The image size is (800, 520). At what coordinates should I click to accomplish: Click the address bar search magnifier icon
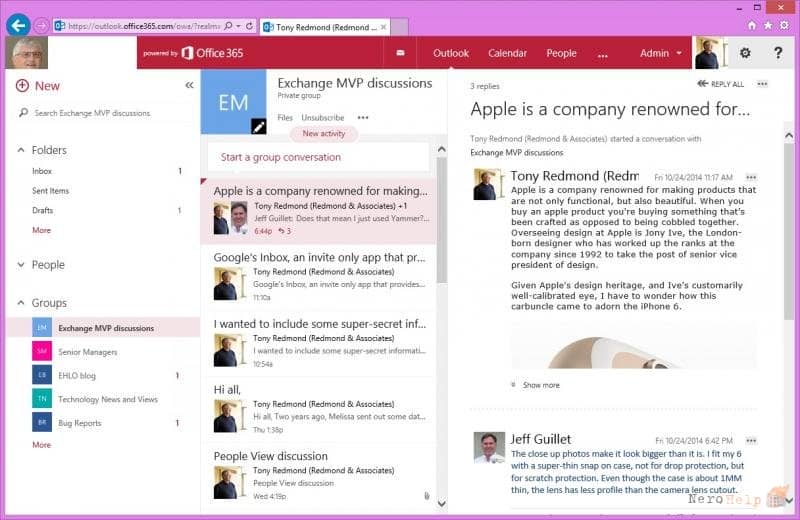click(x=229, y=26)
